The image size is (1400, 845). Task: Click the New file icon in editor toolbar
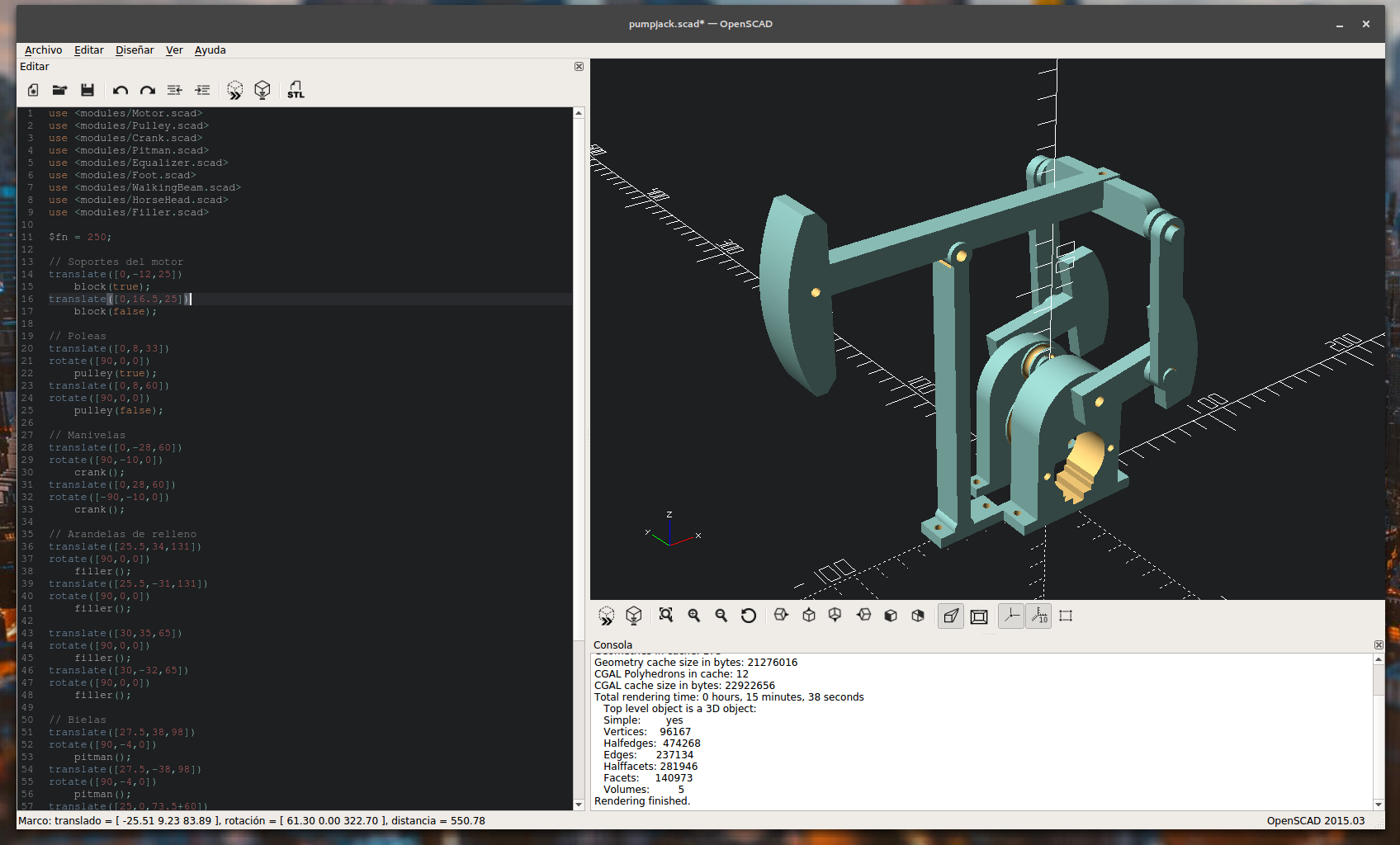33,90
